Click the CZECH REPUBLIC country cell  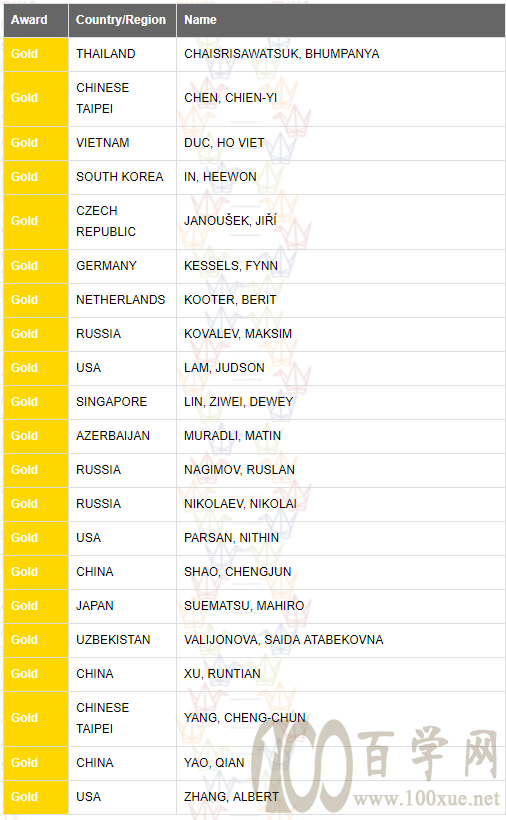click(x=122, y=221)
